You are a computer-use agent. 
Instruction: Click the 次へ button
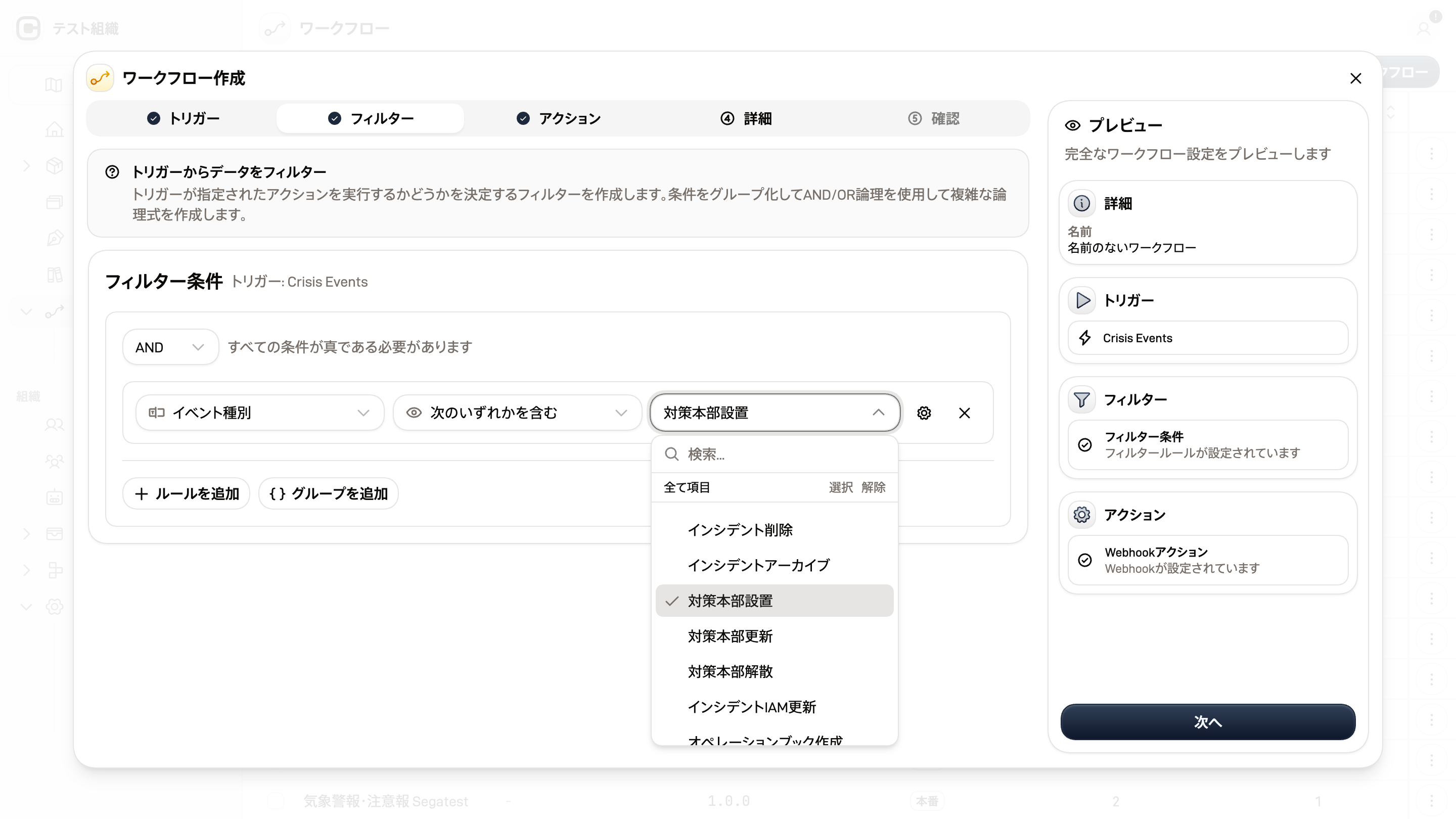(x=1208, y=722)
